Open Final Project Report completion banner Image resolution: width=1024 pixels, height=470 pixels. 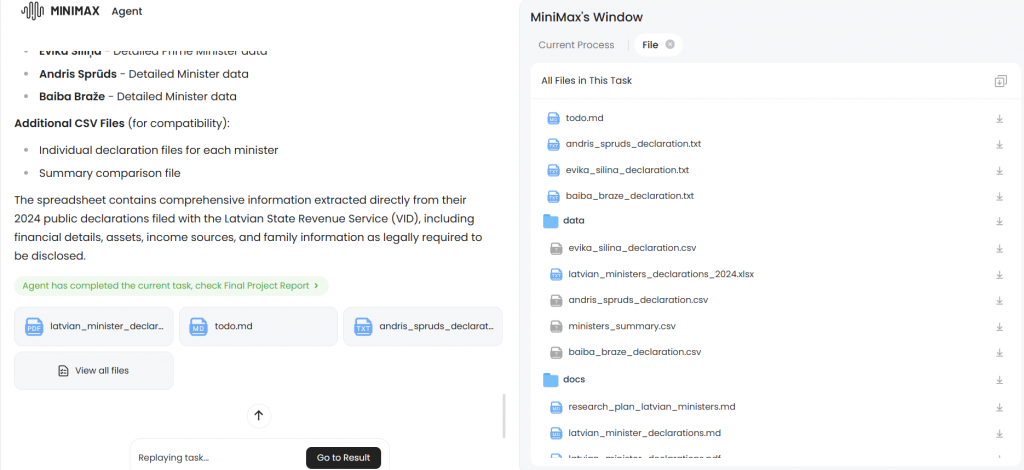[x=170, y=285]
